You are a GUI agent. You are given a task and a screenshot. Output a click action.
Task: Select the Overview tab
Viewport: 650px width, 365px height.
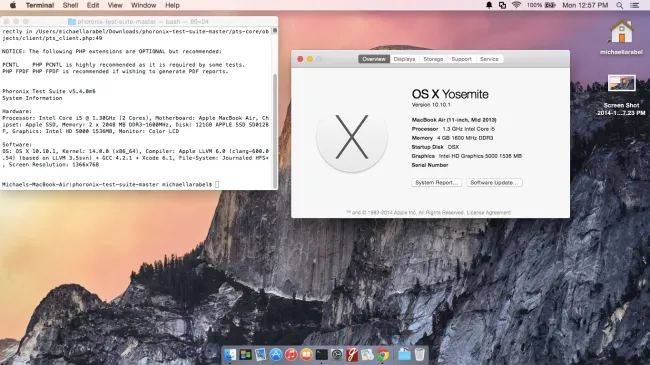point(374,59)
